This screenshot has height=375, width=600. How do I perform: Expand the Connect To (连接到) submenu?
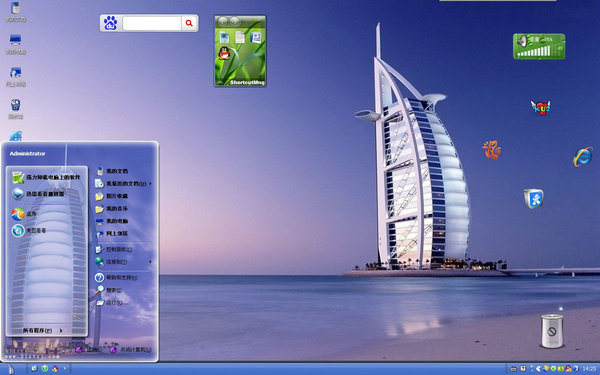123,262
